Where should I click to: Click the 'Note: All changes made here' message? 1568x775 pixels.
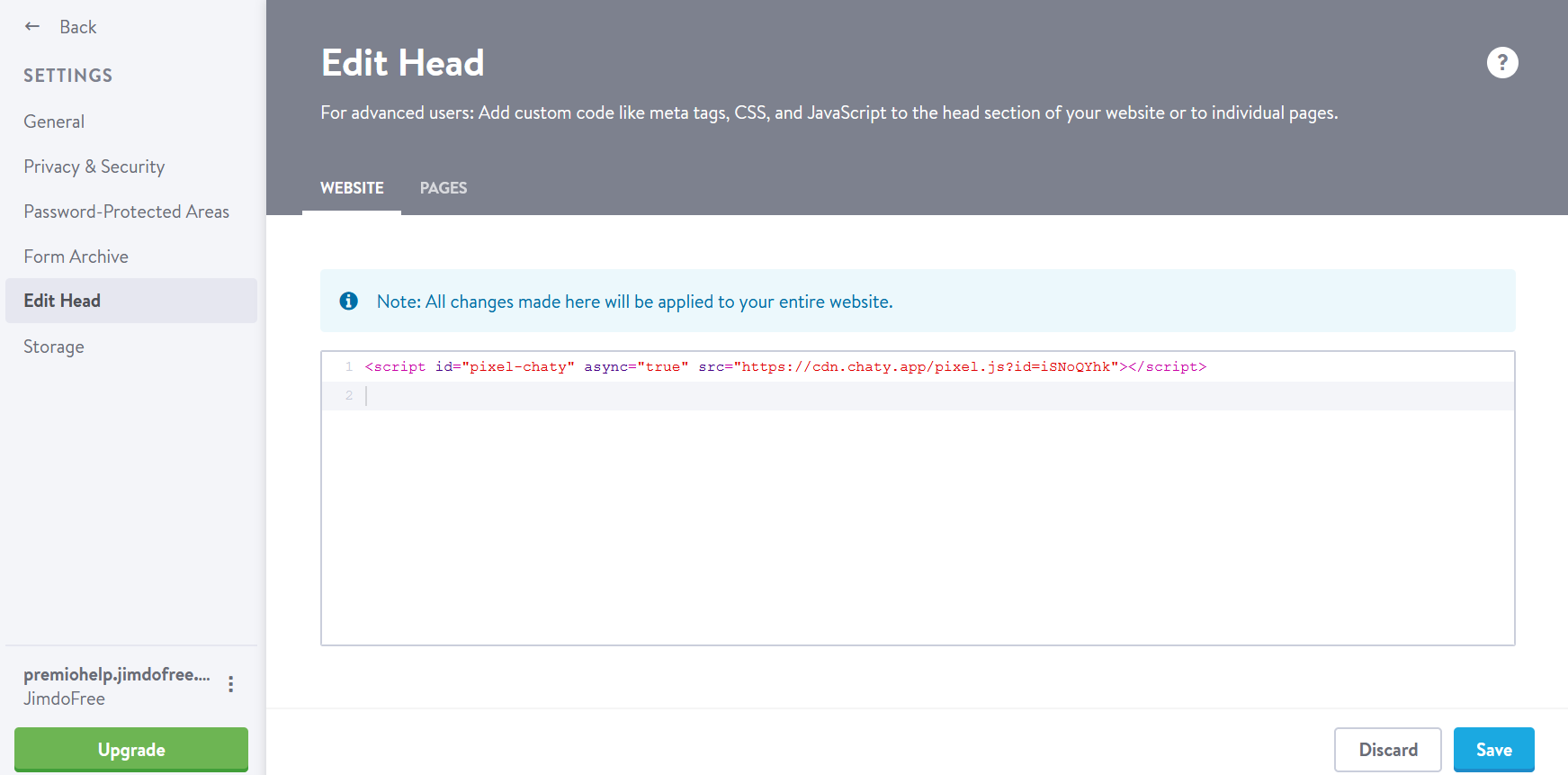pyautogui.click(x=635, y=302)
